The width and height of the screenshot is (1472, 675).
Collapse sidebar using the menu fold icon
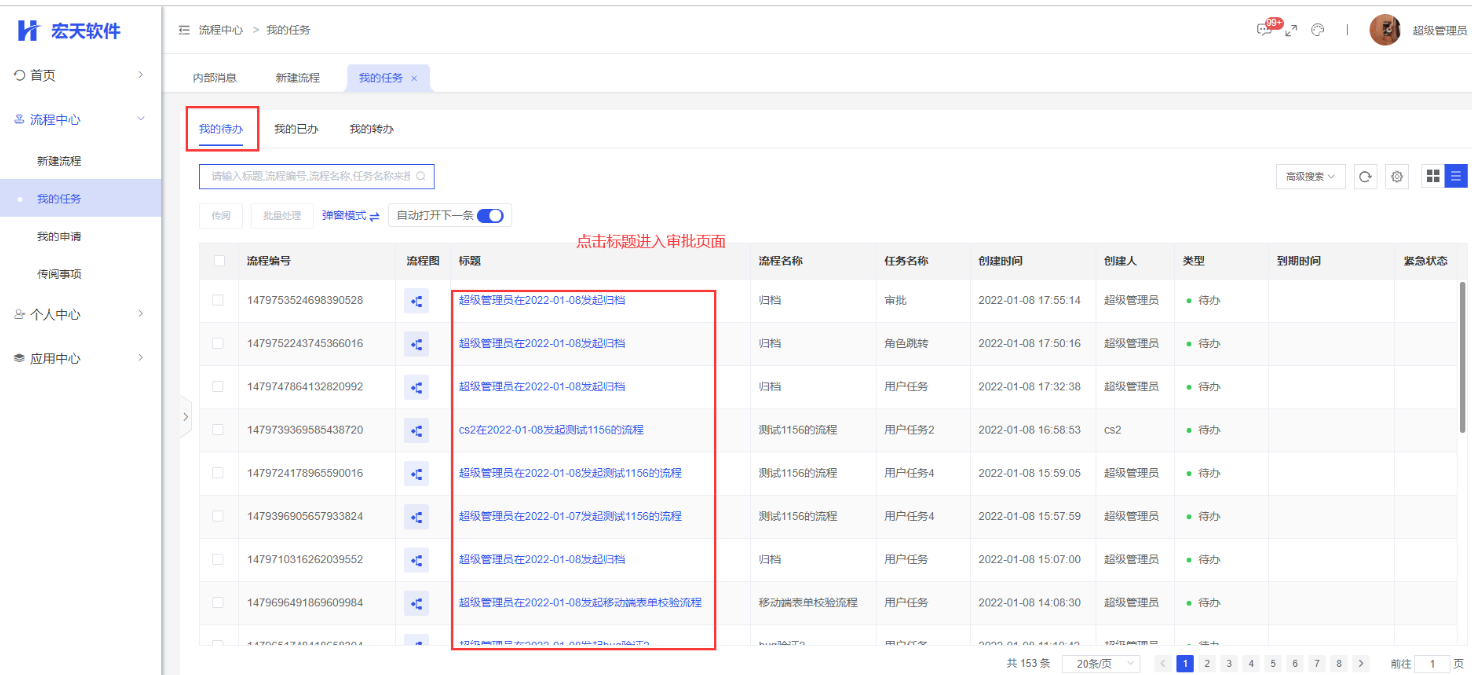click(184, 30)
